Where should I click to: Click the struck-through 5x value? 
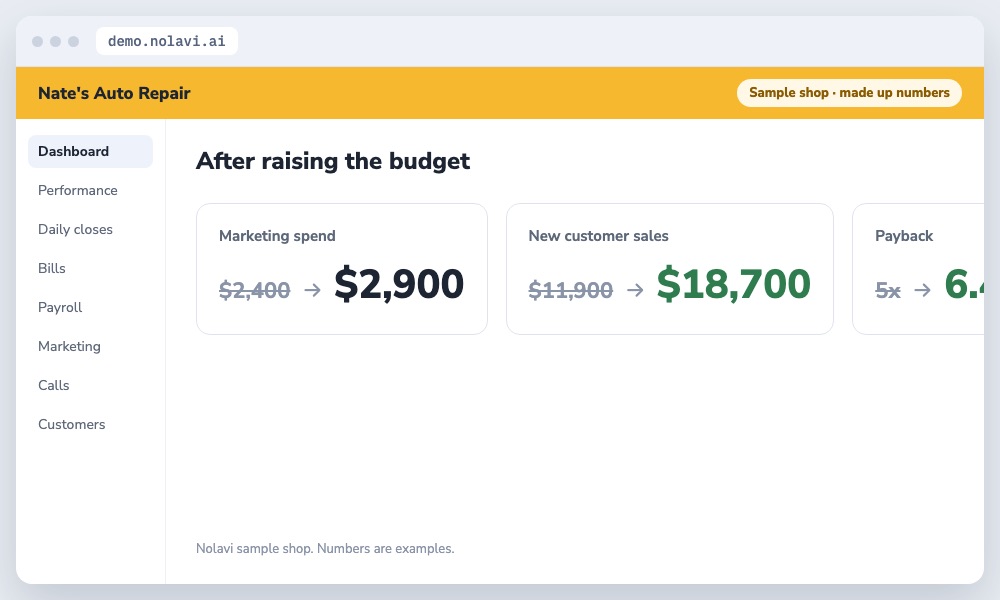(x=888, y=291)
